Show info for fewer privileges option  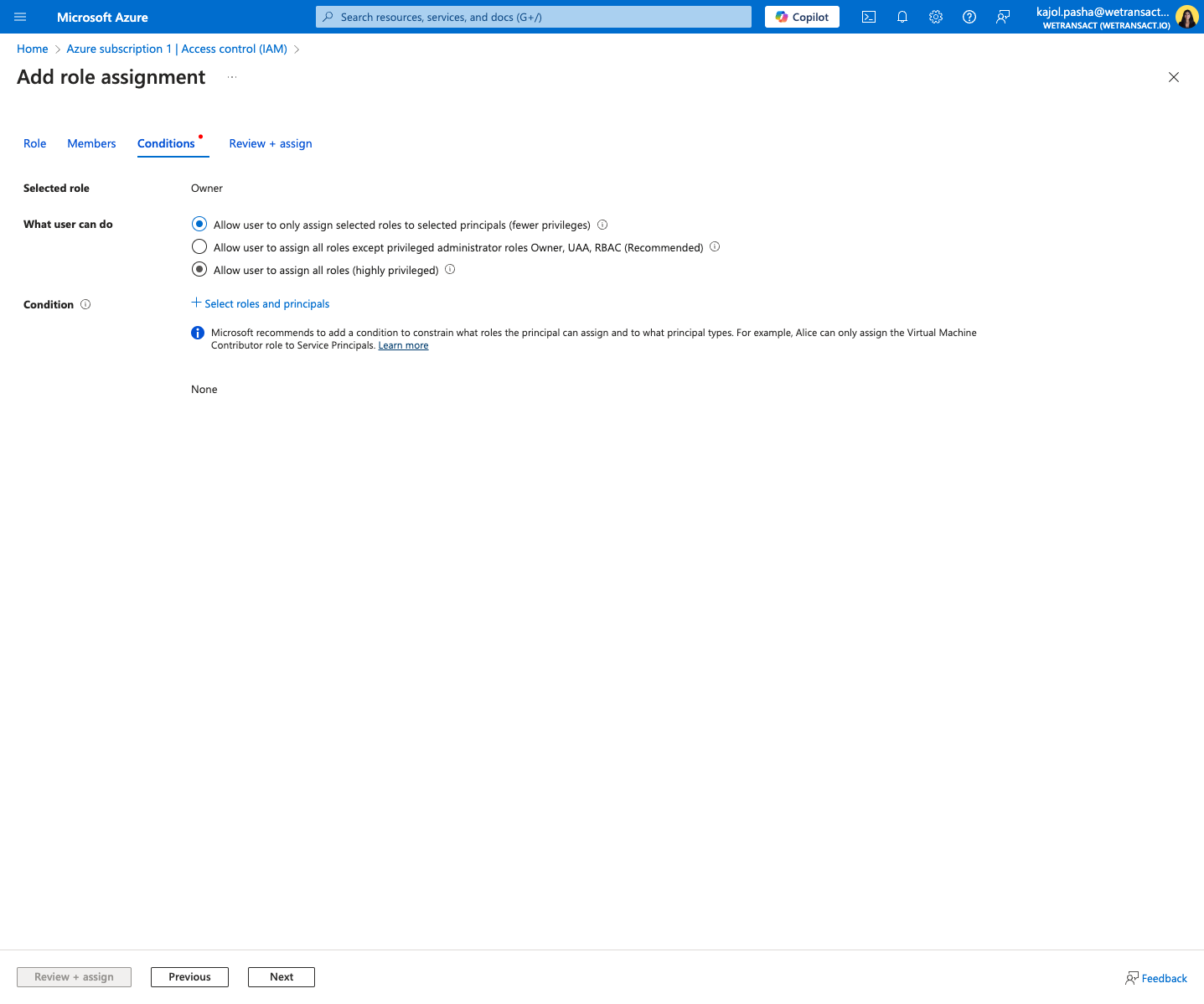[x=602, y=225]
